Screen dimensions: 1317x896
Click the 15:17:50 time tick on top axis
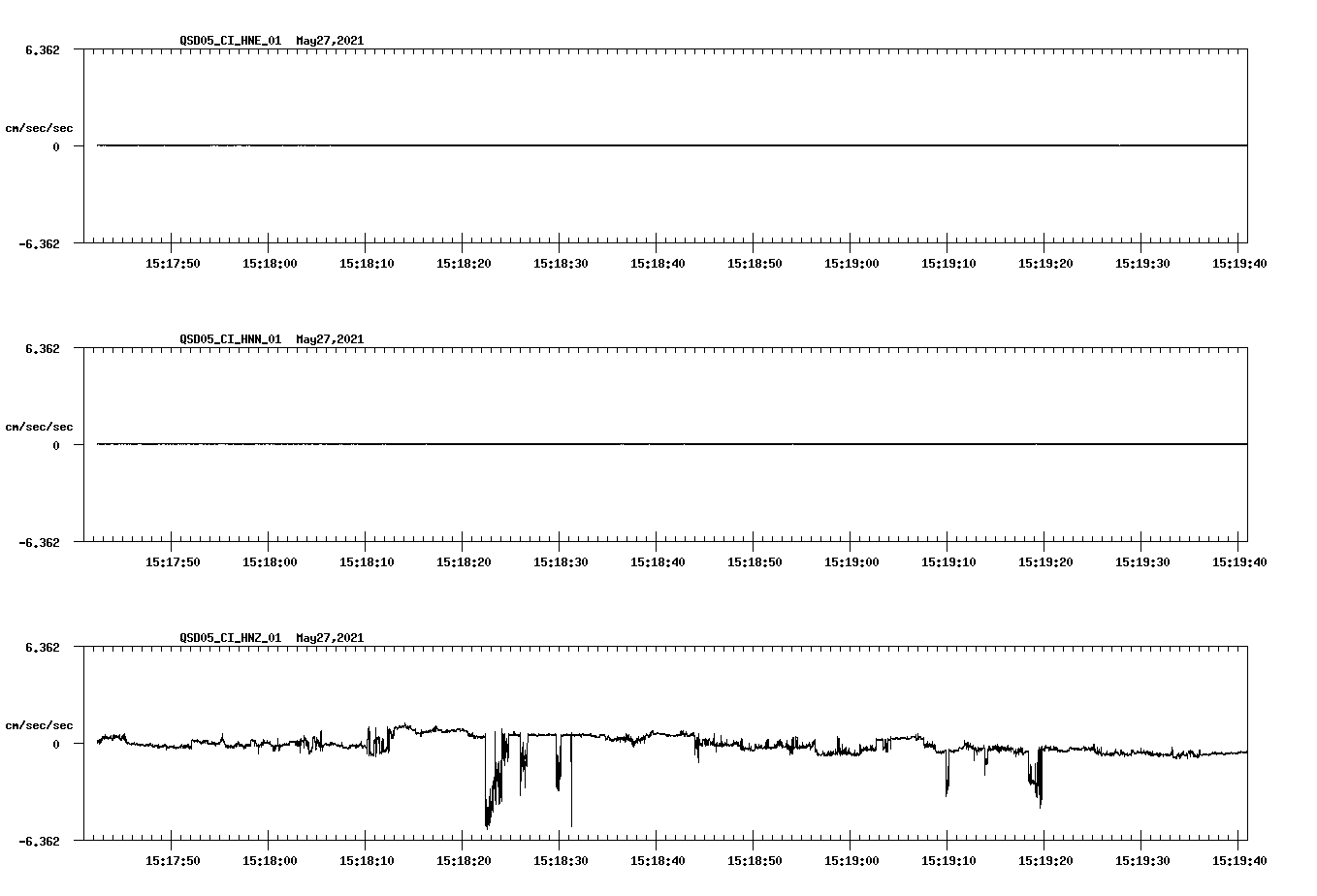(173, 262)
